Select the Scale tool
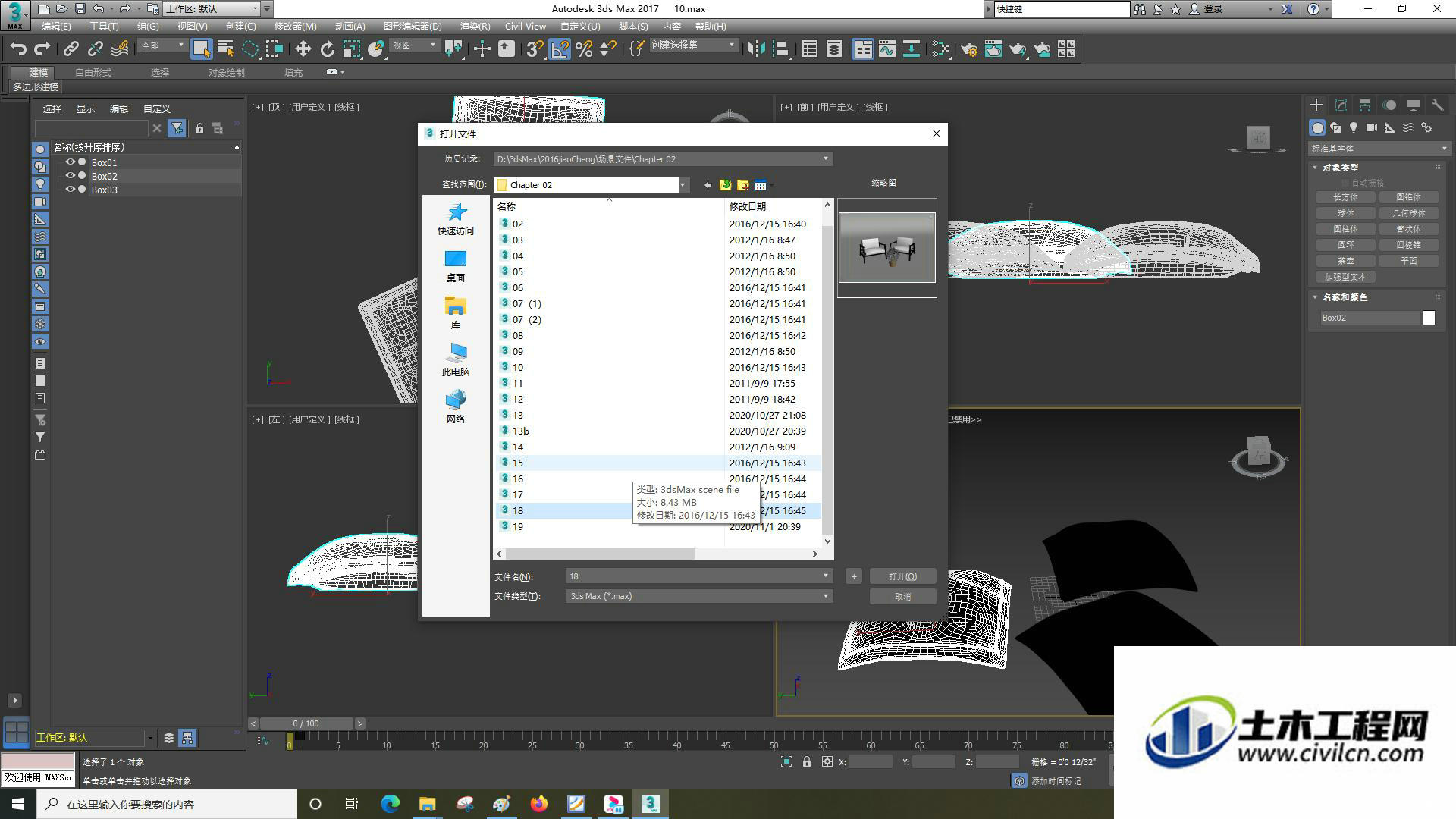 (352, 49)
